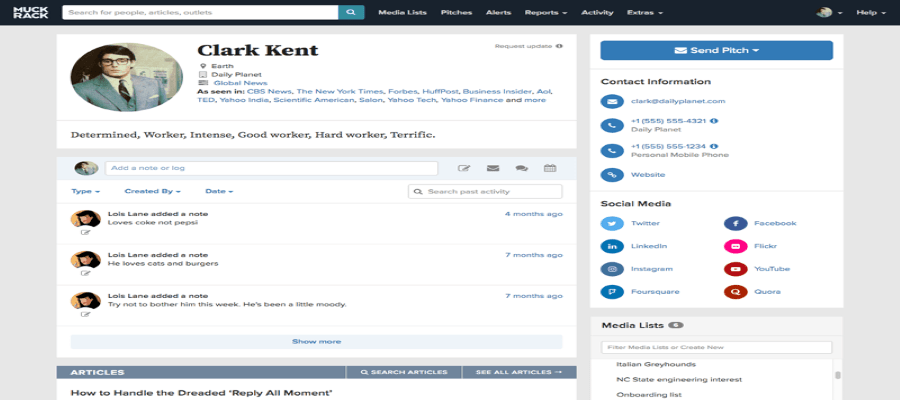This screenshot has width=900, height=400.
Task: Click the Send Pitch button
Action: pos(716,50)
